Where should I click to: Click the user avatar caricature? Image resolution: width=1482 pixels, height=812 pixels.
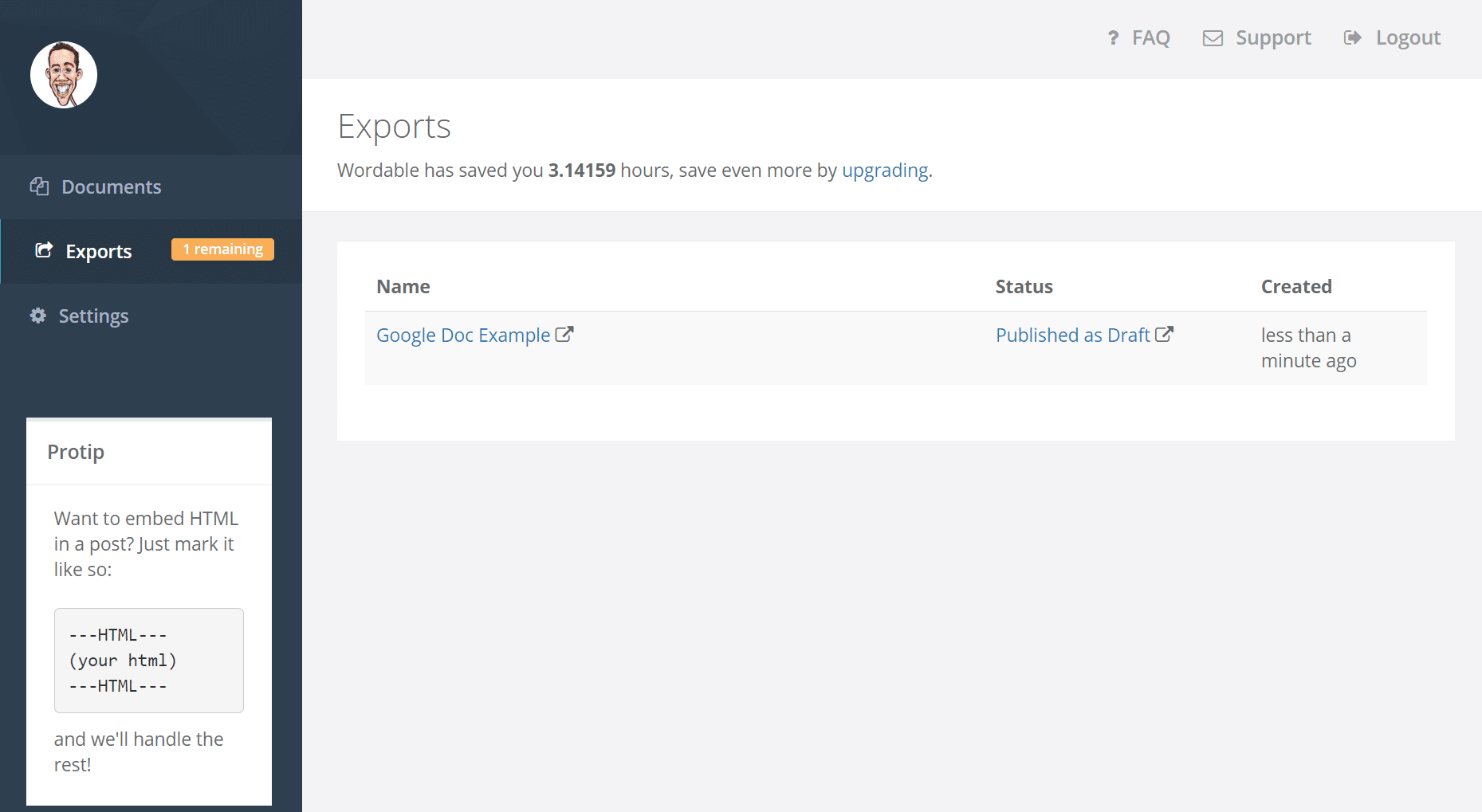pyautogui.click(x=64, y=75)
